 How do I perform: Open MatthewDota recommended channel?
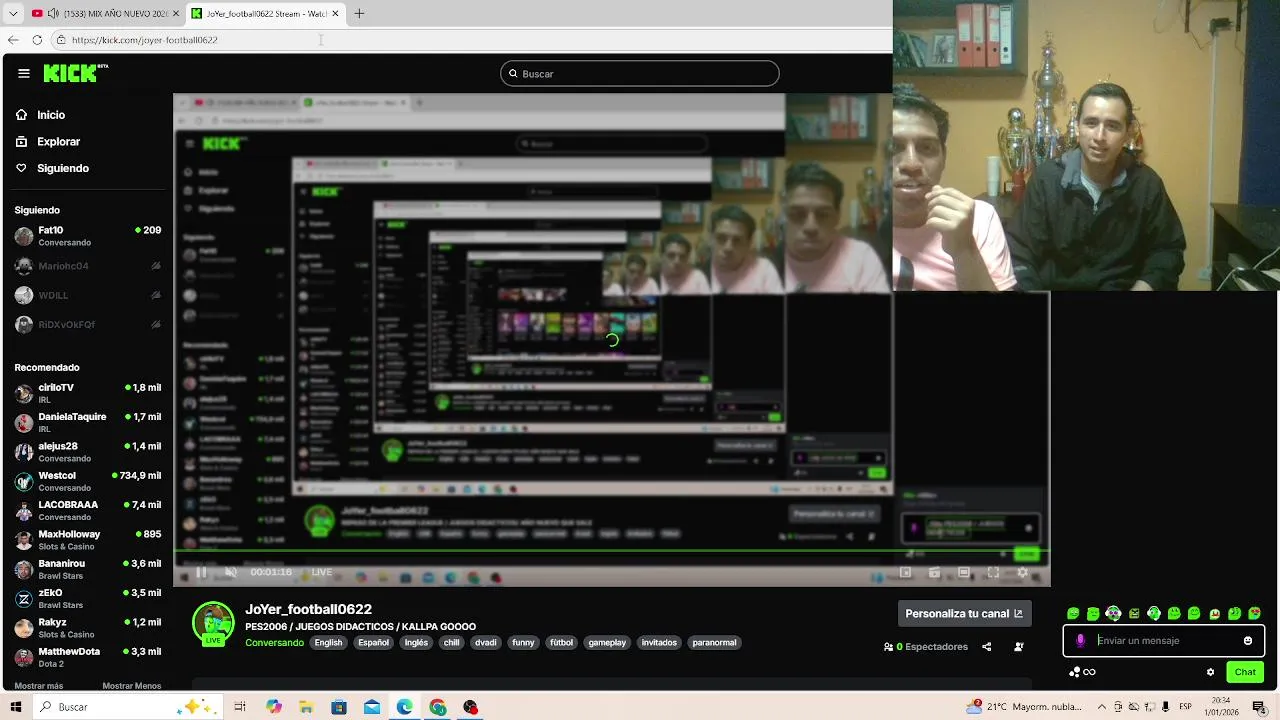(88, 657)
